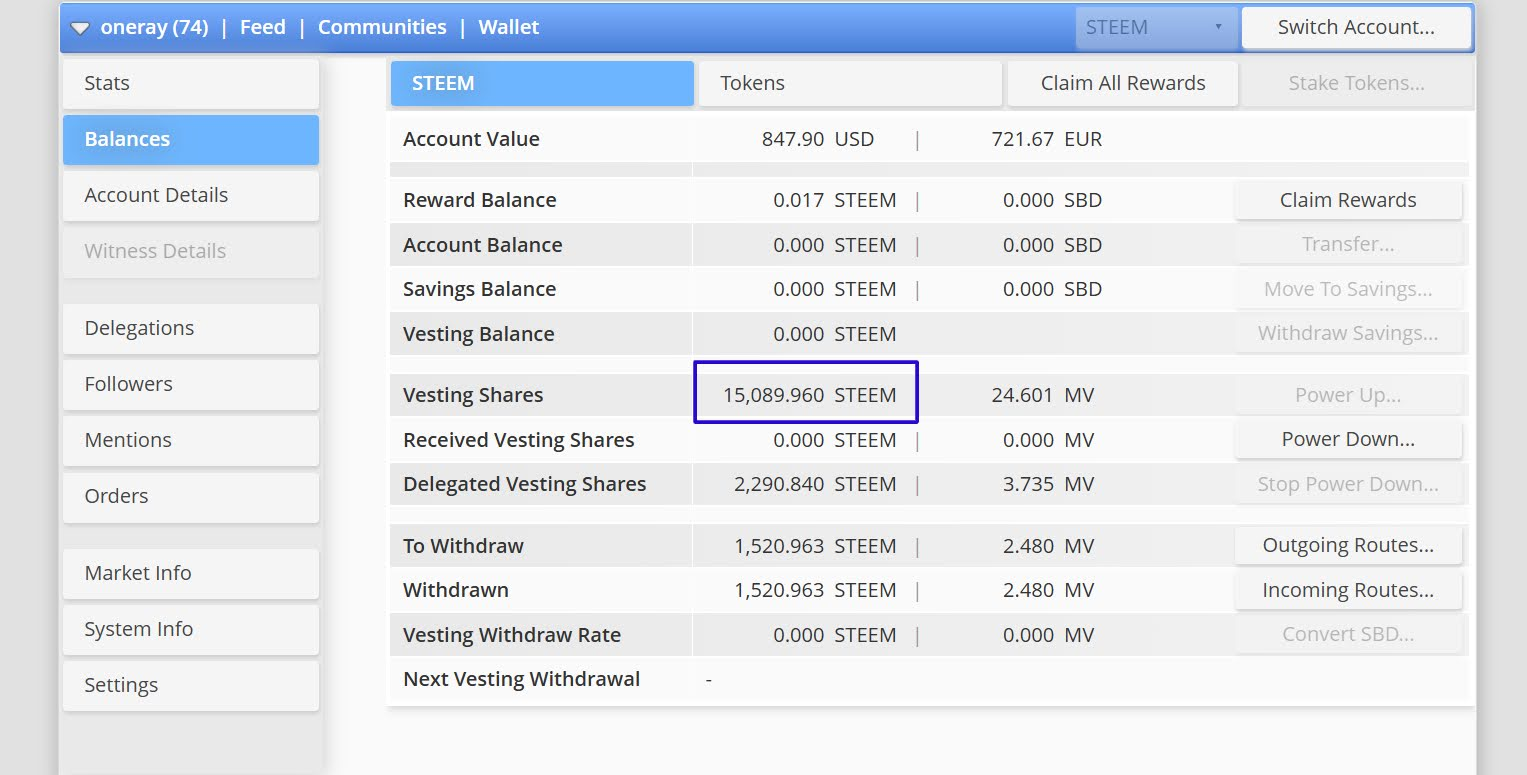This screenshot has width=1527, height=775.
Task: Open Mentions in the sidebar
Action: 191,441
